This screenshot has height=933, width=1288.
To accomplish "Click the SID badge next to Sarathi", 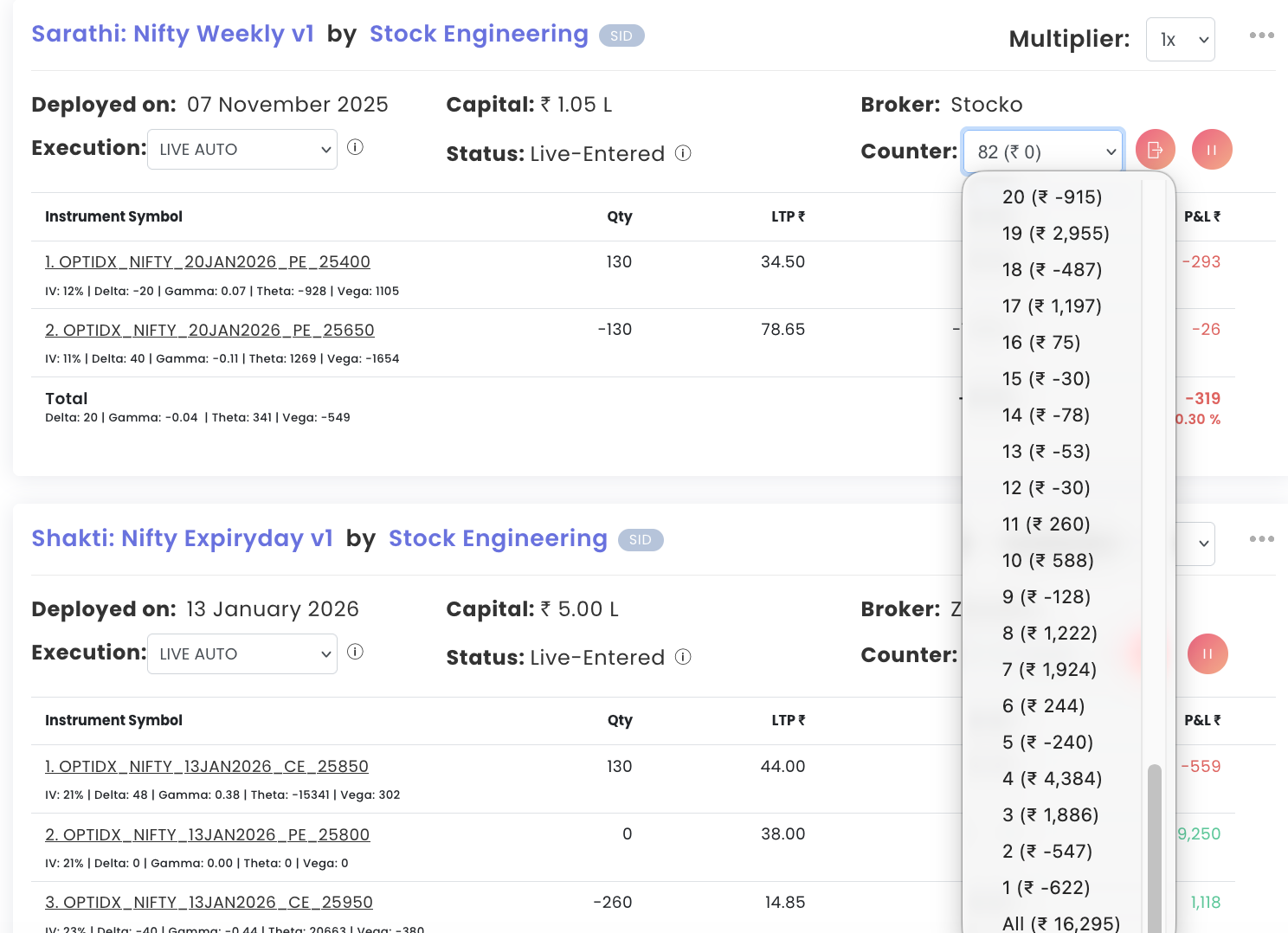I will [621, 35].
